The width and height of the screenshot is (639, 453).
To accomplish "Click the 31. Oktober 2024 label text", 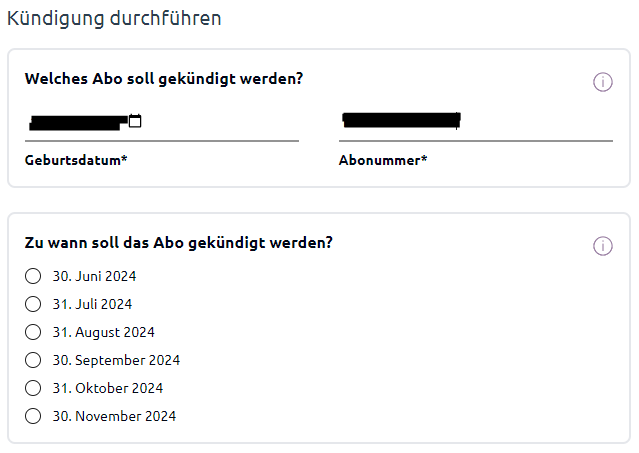I will tap(108, 388).
